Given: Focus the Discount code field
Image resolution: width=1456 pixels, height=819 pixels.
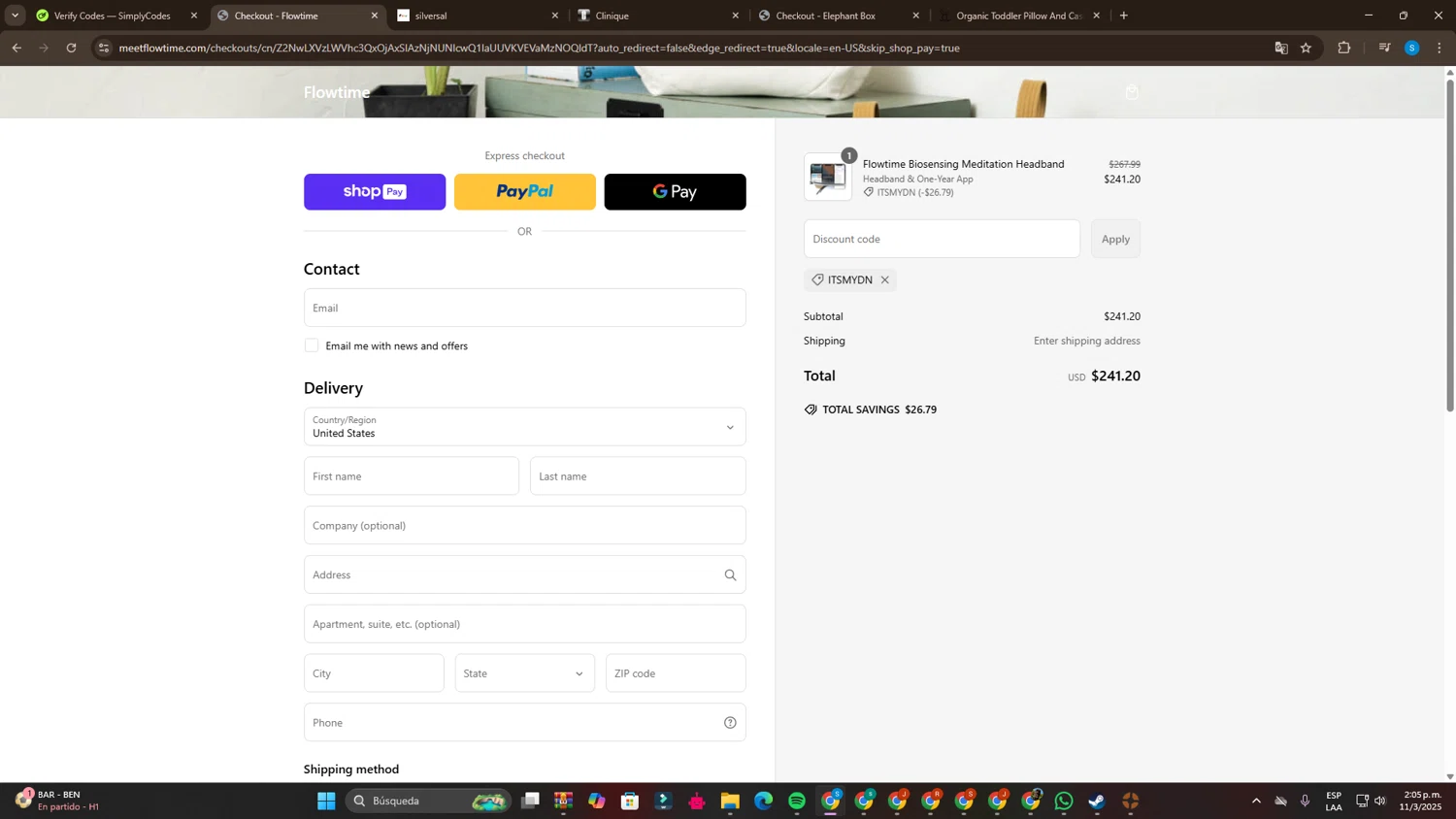Looking at the screenshot, I should tap(942, 239).
